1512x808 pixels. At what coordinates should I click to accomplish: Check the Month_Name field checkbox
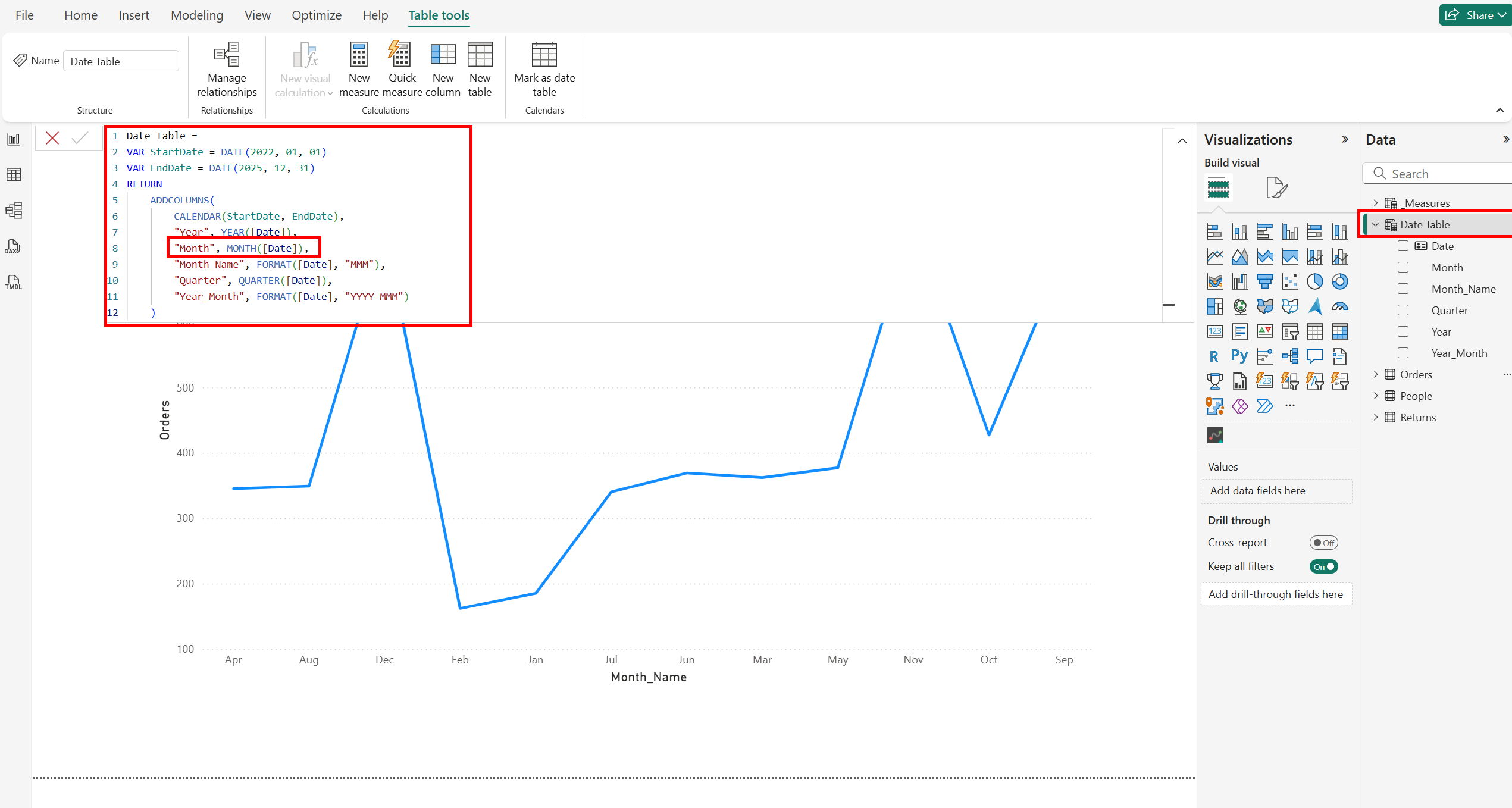[1403, 289]
